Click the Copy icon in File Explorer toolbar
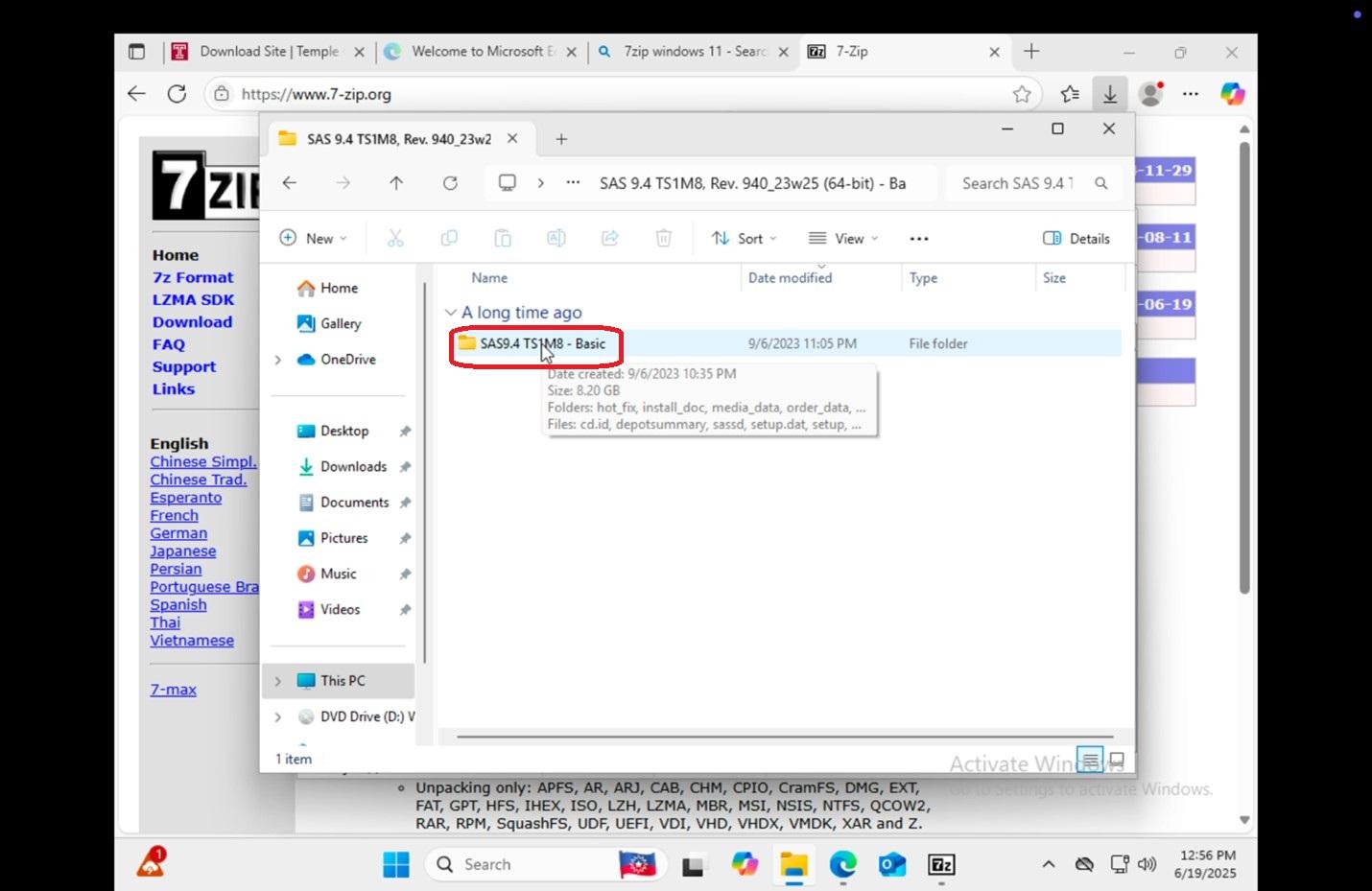This screenshot has width=1372, height=891. coord(449,239)
